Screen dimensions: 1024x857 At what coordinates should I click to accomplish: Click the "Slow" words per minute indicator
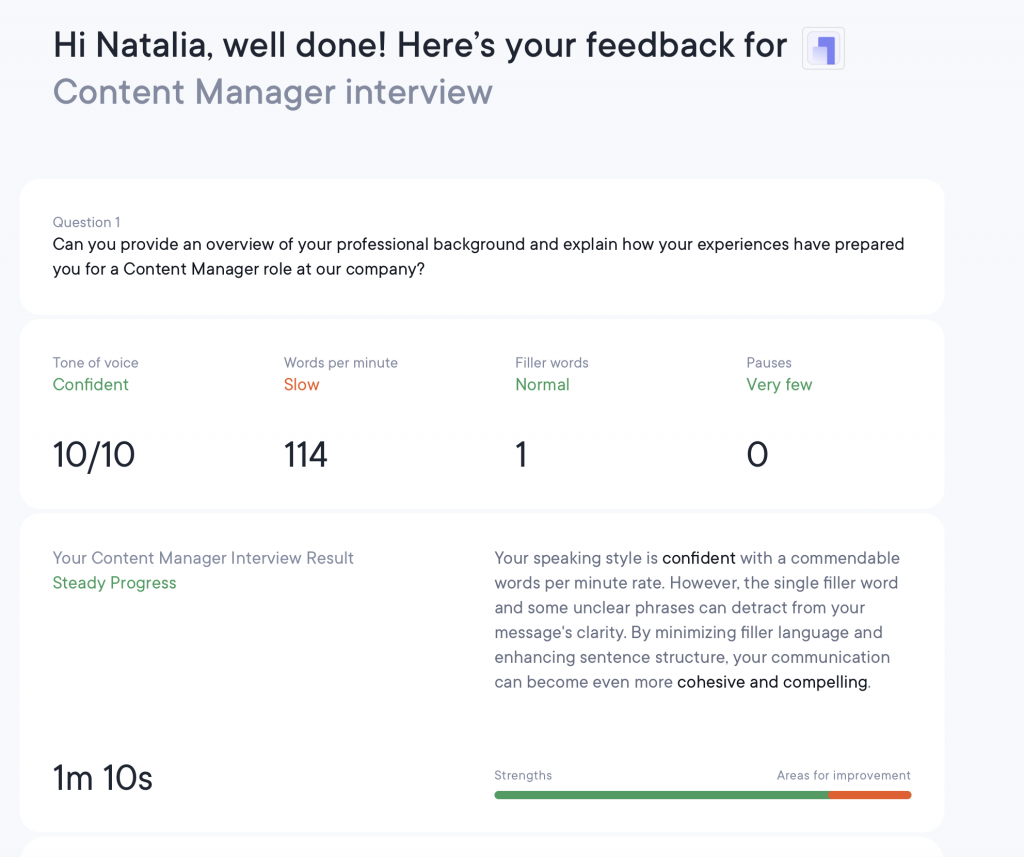pos(301,384)
